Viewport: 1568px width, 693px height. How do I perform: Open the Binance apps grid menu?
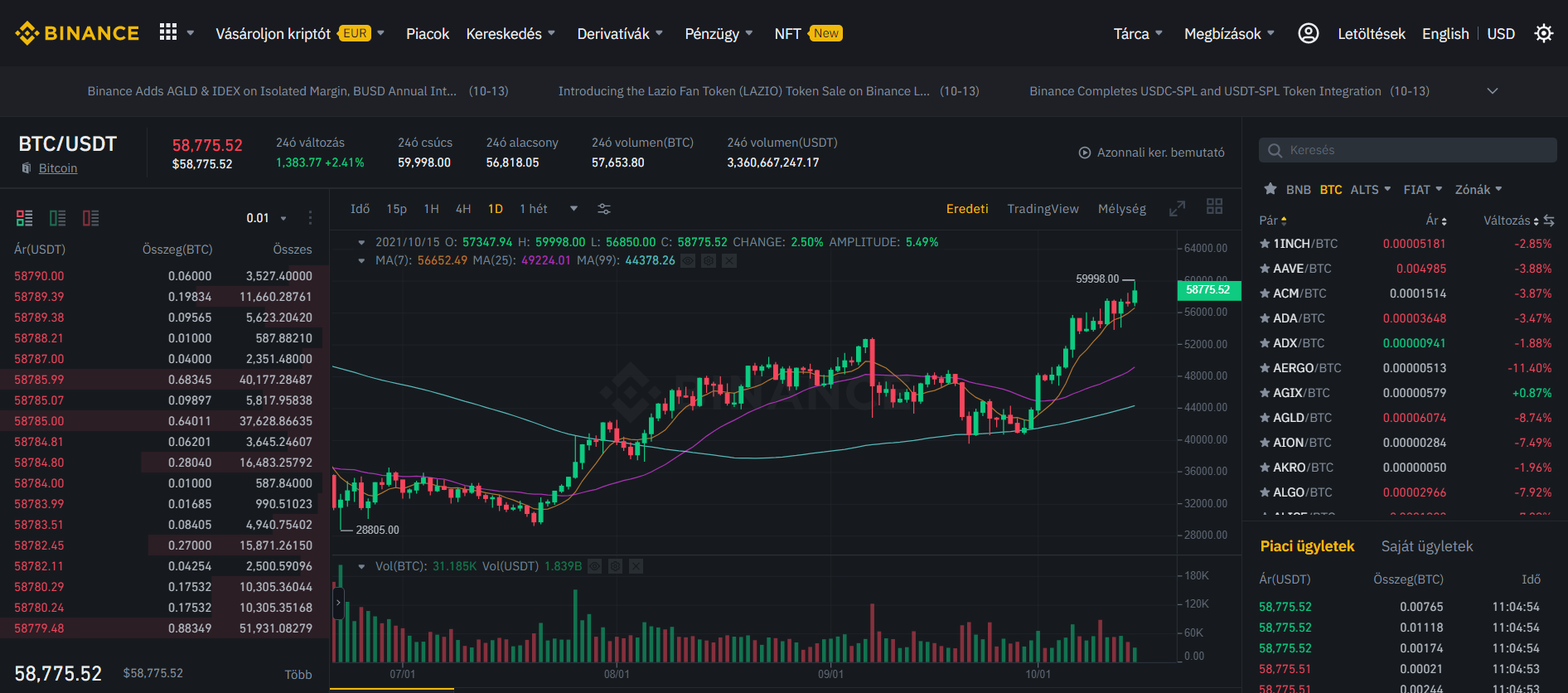coord(168,32)
